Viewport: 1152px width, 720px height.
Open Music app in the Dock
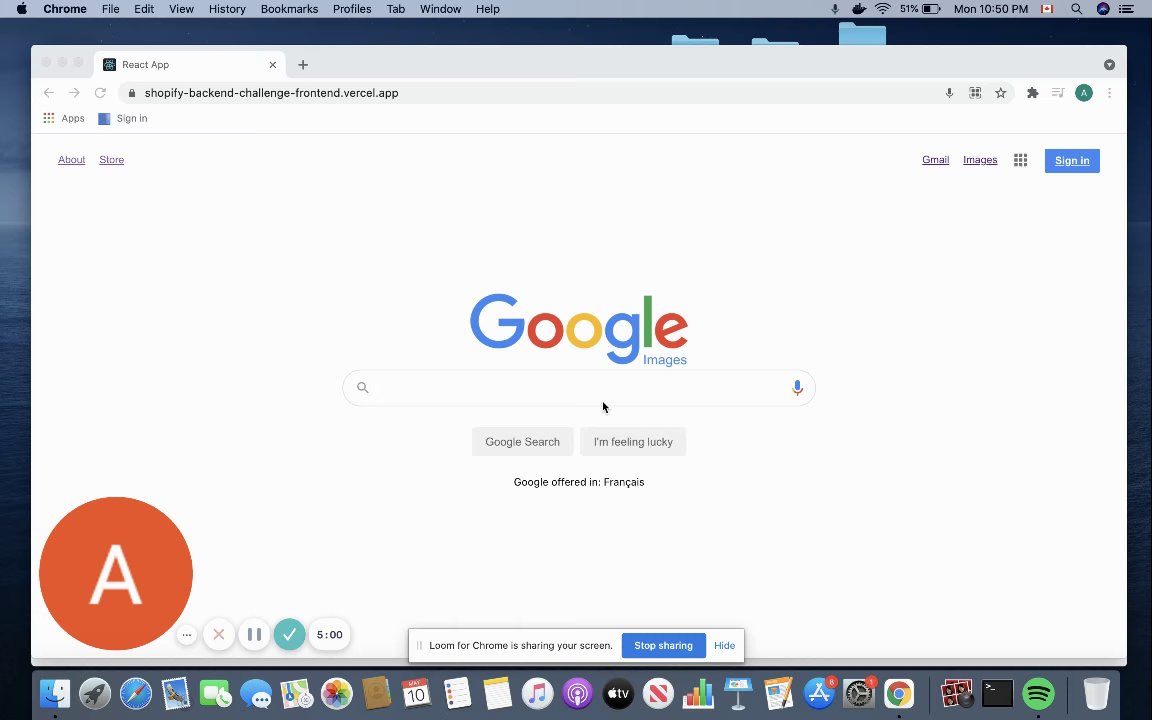click(x=537, y=693)
